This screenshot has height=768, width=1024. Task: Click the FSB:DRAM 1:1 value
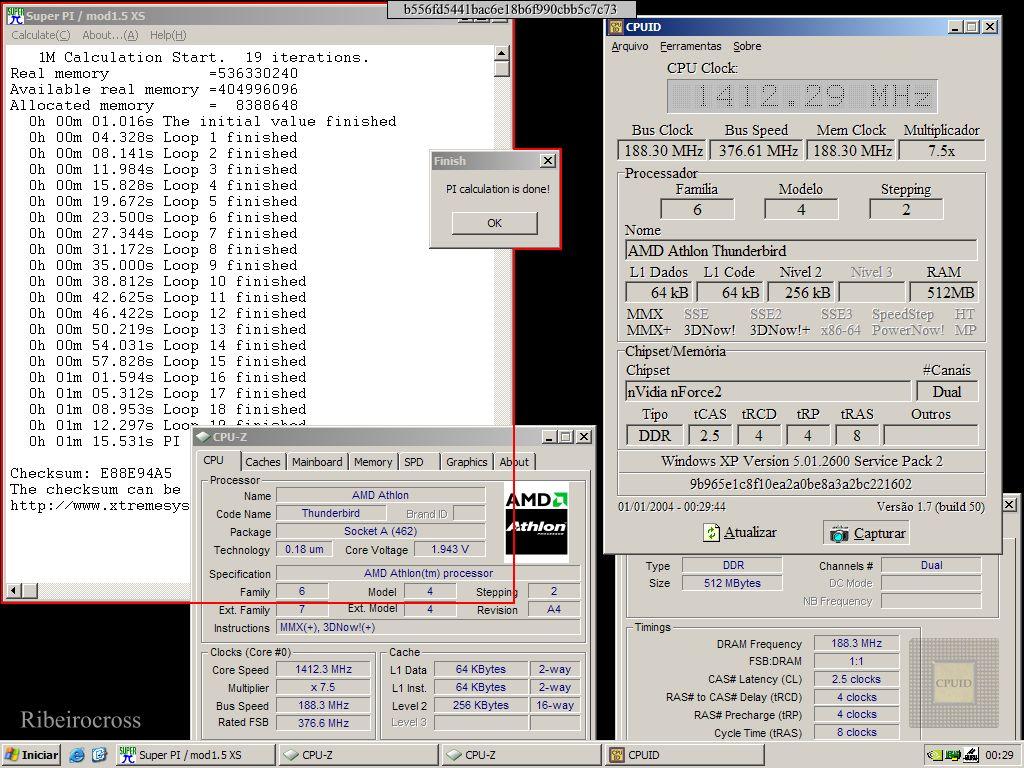coord(856,661)
